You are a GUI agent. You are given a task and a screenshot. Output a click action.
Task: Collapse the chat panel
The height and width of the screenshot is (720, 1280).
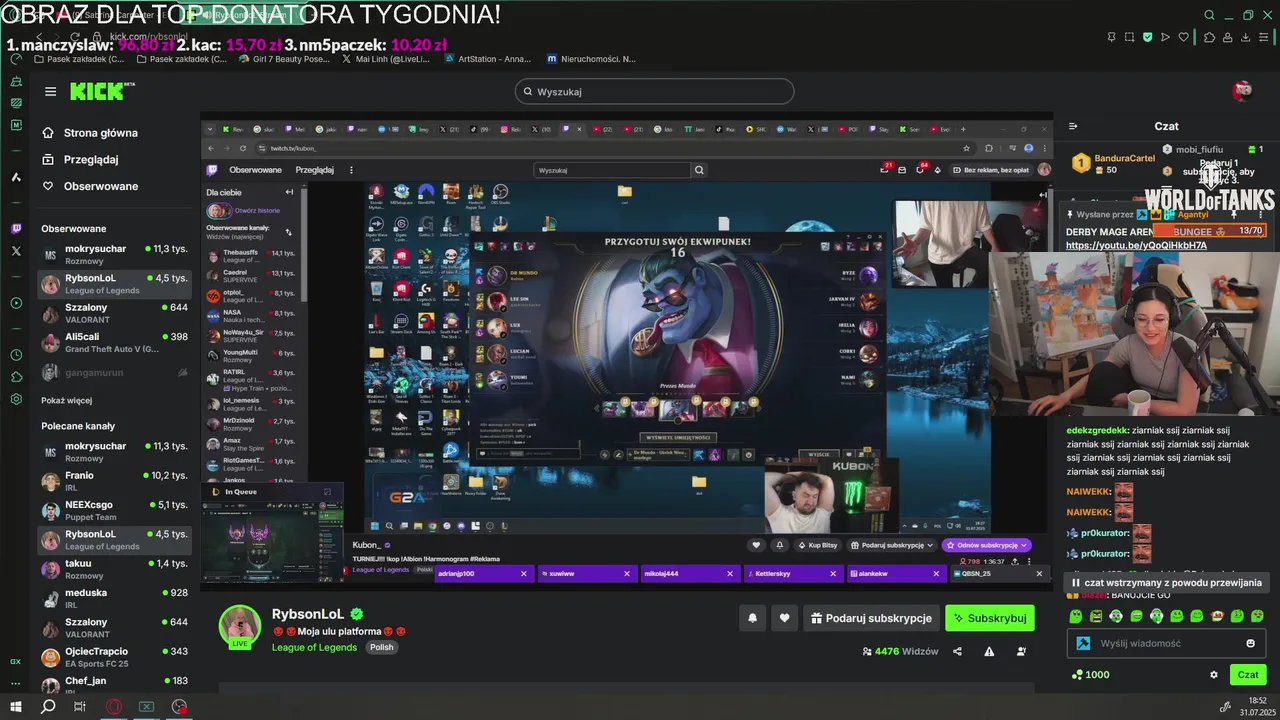(1073, 126)
